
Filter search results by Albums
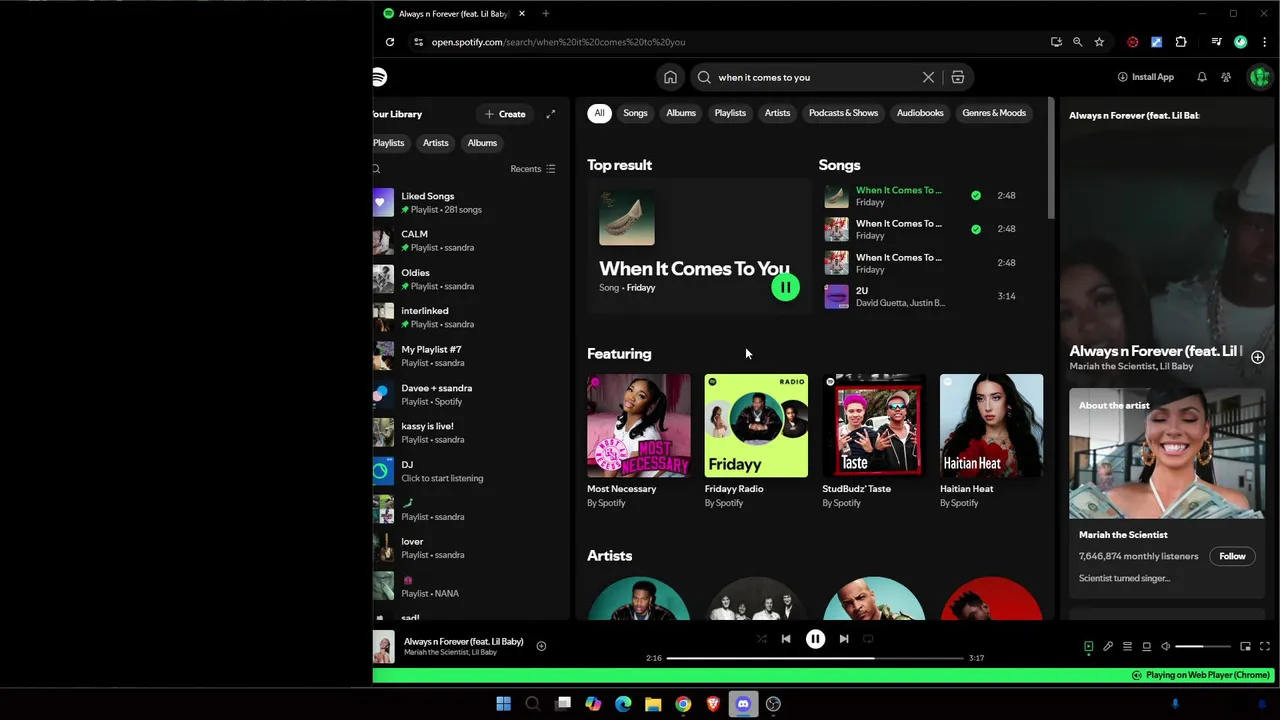tap(681, 113)
